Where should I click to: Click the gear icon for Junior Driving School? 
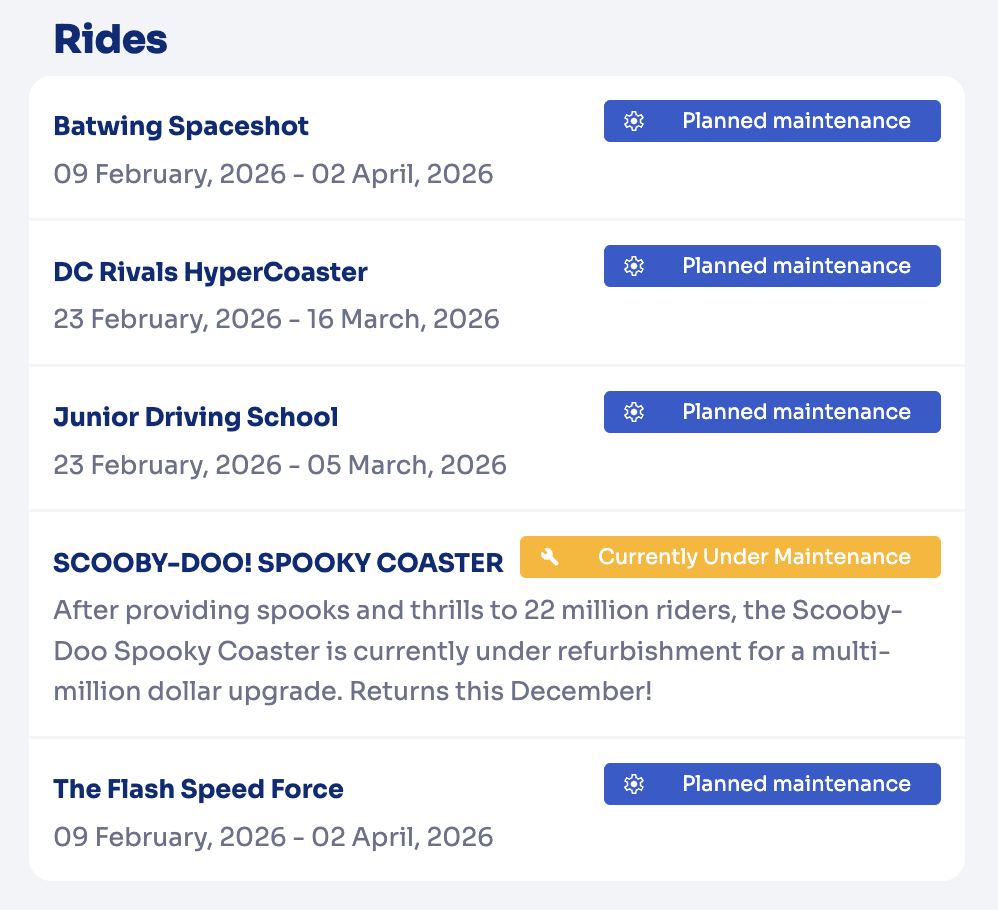[633, 412]
